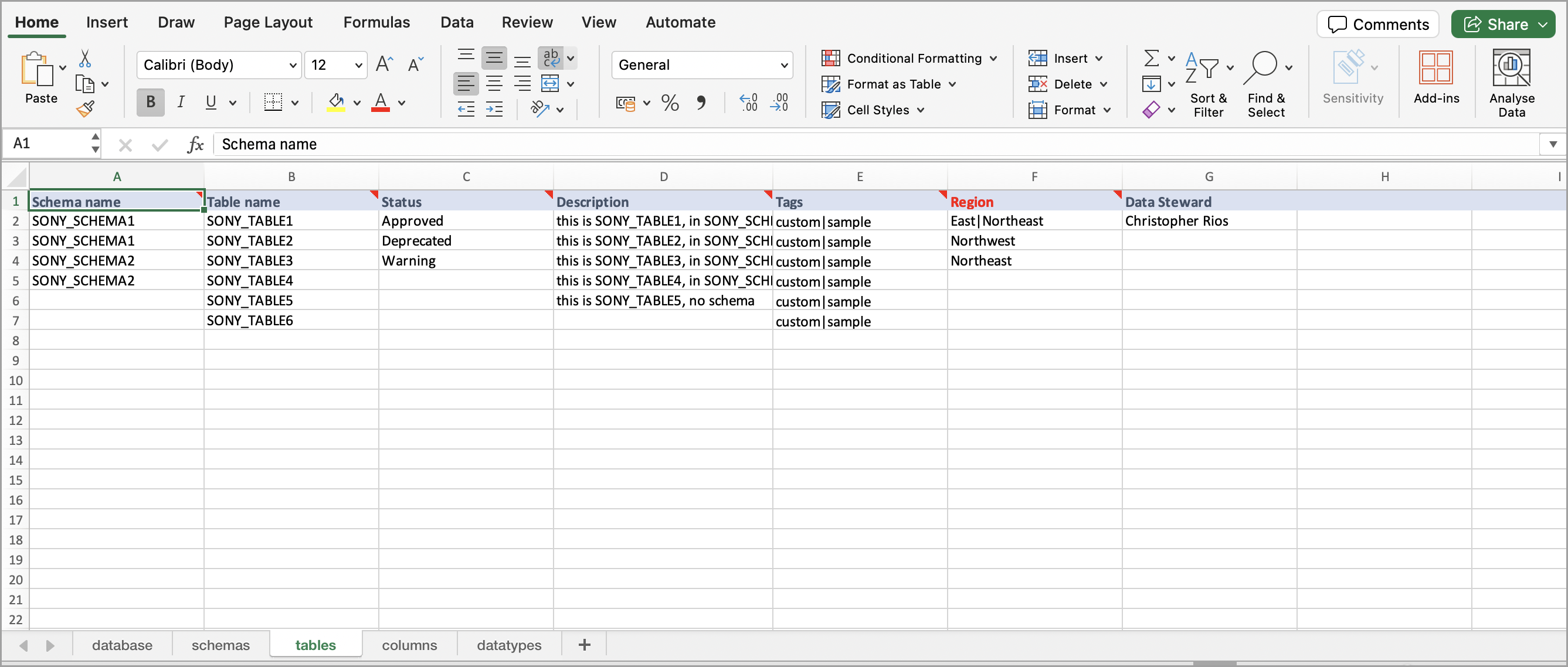Add a new sheet with plus button
Image resolution: width=1568 pixels, height=667 pixels.
point(585,645)
